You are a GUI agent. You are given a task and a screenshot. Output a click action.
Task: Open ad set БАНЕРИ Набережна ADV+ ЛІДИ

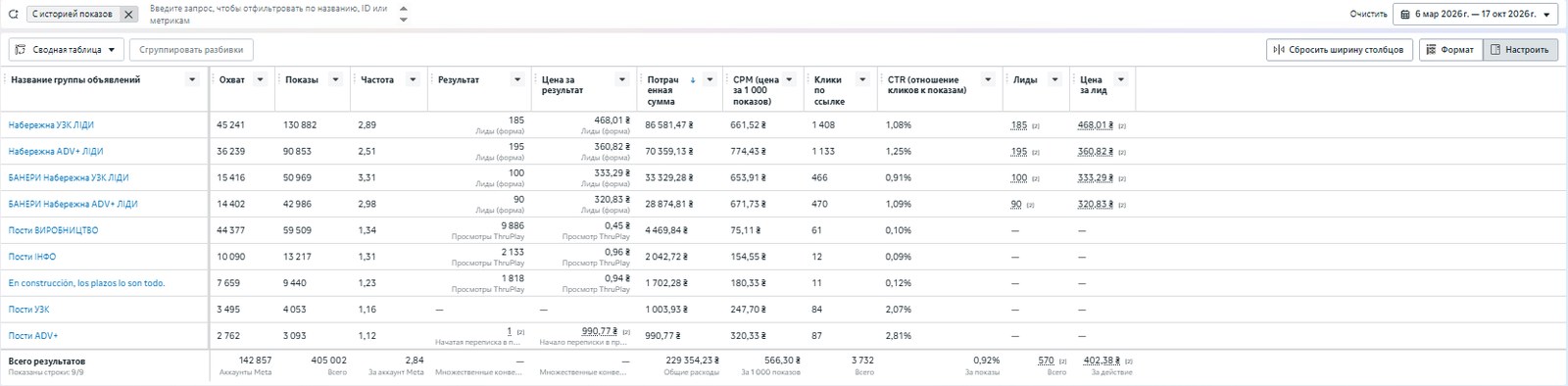(x=73, y=205)
